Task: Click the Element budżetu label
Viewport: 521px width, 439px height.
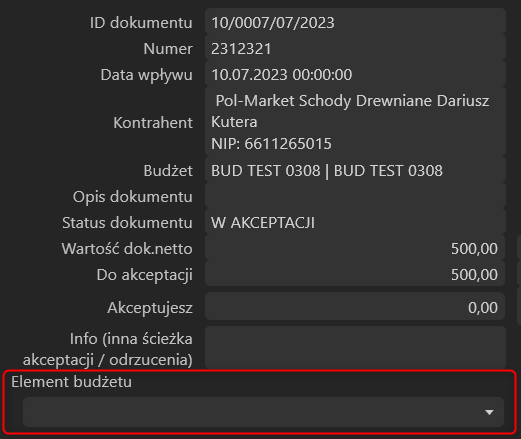Action: click(71, 382)
